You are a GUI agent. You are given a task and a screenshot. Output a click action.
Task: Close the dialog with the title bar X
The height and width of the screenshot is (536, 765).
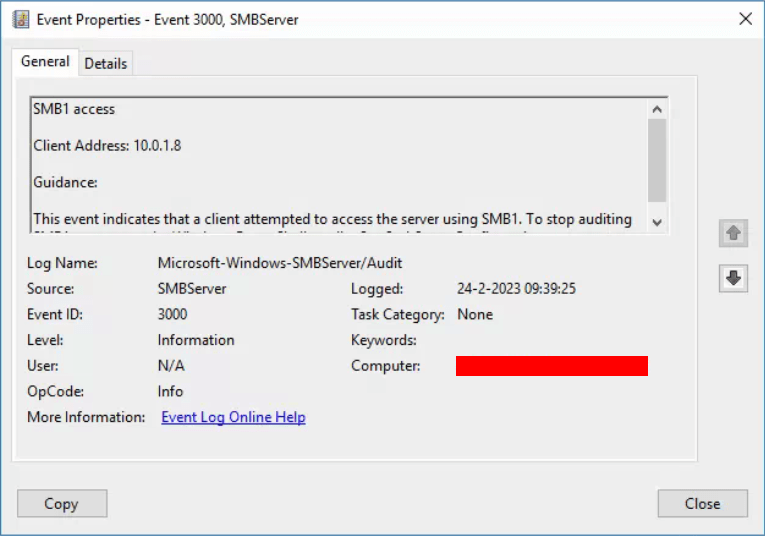(x=744, y=19)
